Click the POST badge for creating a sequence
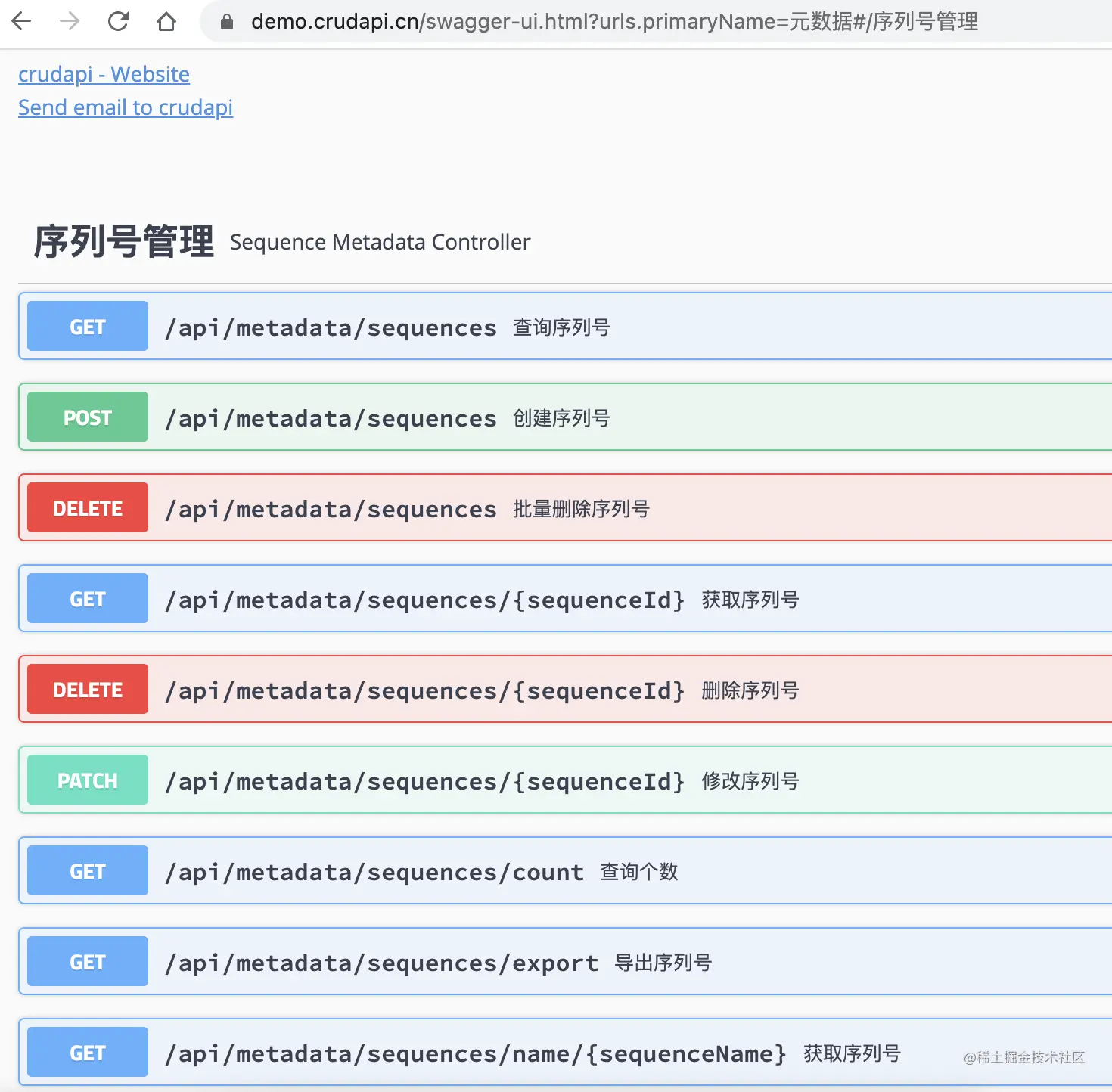Image resolution: width=1112 pixels, height=1092 pixels. [86, 417]
